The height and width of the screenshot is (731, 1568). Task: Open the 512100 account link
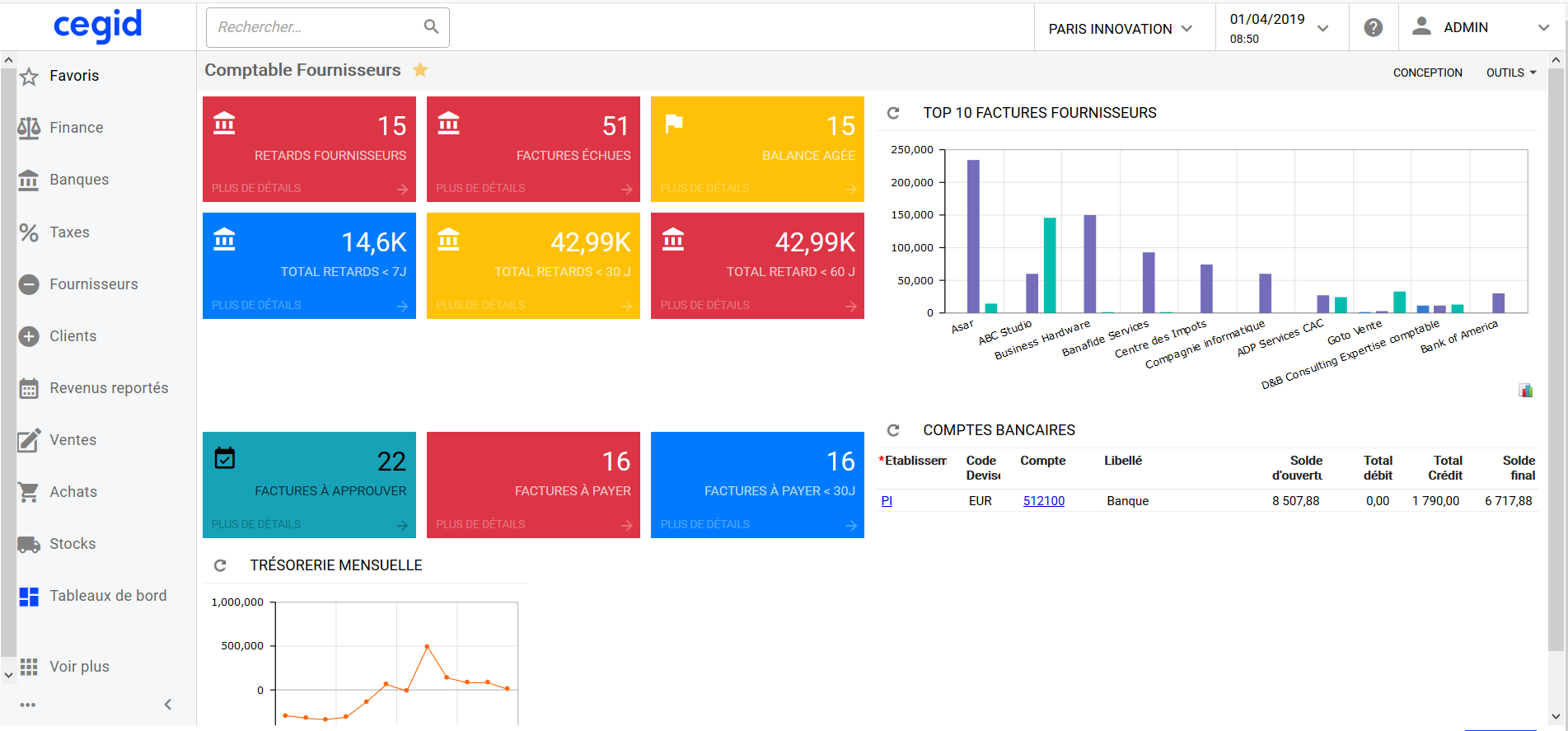pos(1044,501)
